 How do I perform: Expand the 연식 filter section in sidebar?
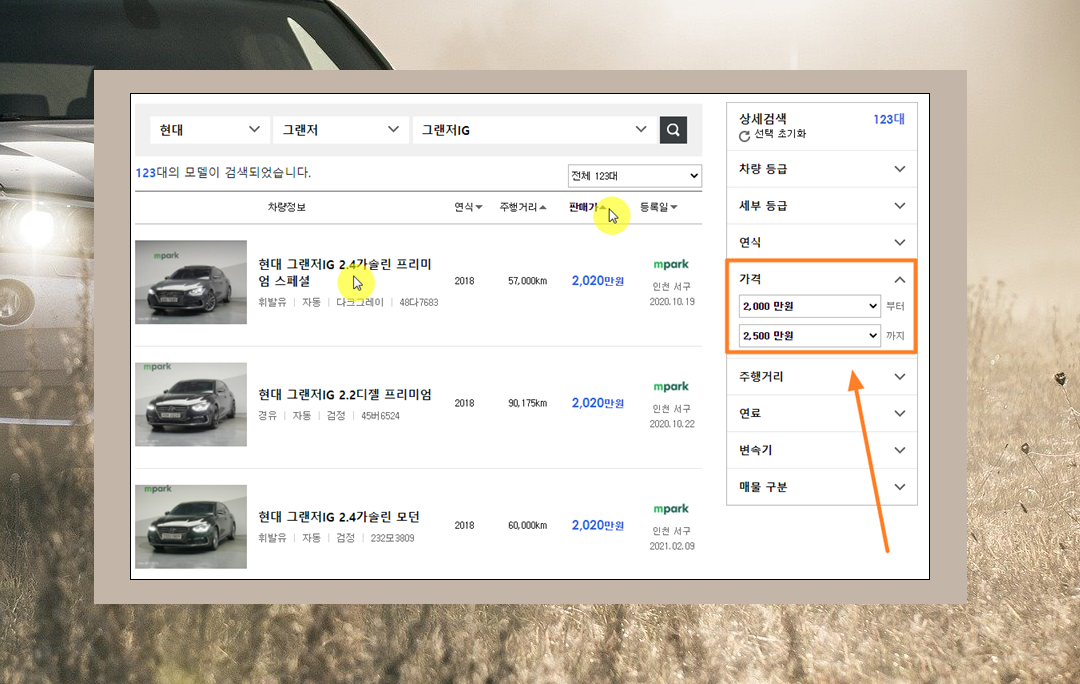822,242
